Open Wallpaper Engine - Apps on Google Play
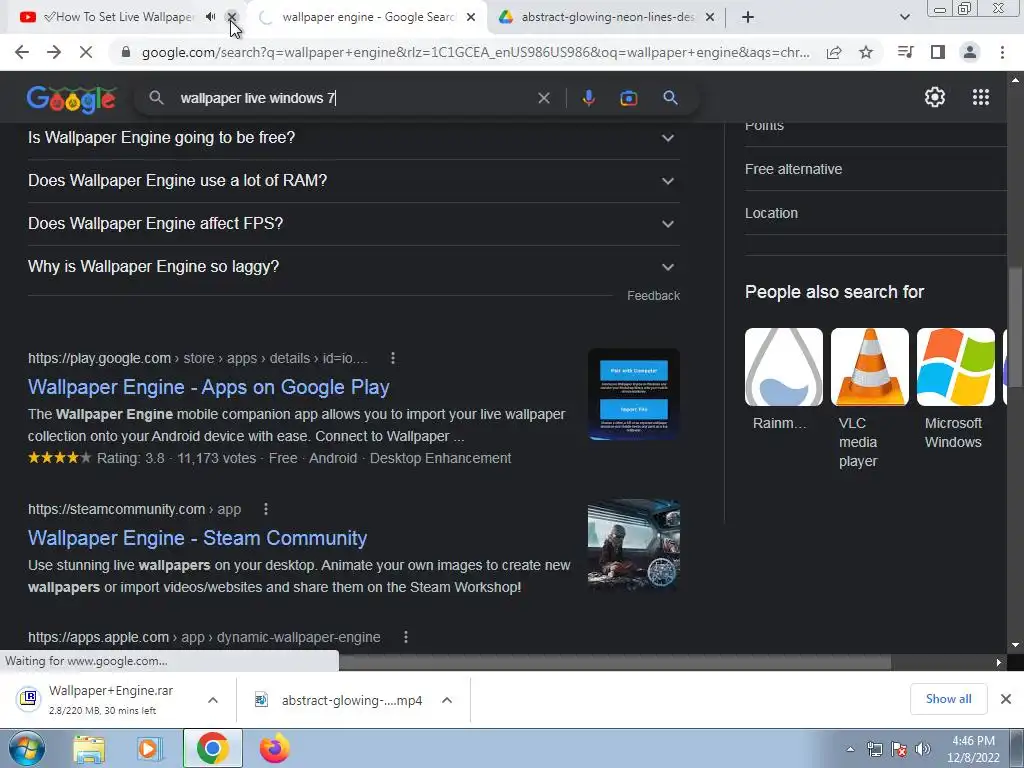 coord(208,387)
